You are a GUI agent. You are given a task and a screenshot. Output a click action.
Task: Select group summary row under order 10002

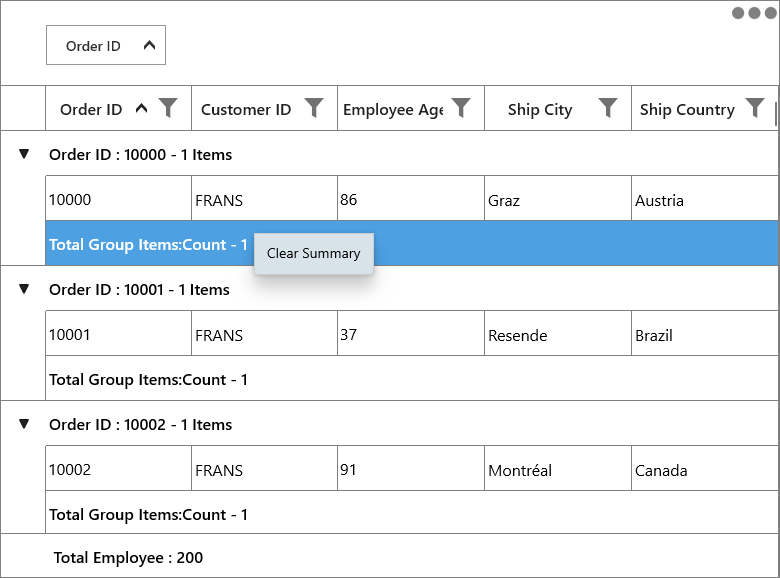click(x=412, y=512)
